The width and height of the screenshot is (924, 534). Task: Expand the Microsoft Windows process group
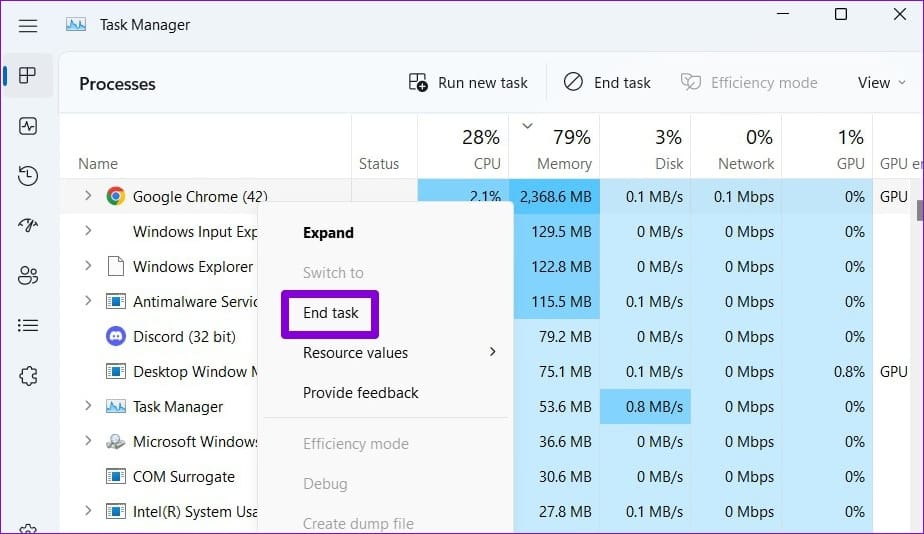click(88, 440)
